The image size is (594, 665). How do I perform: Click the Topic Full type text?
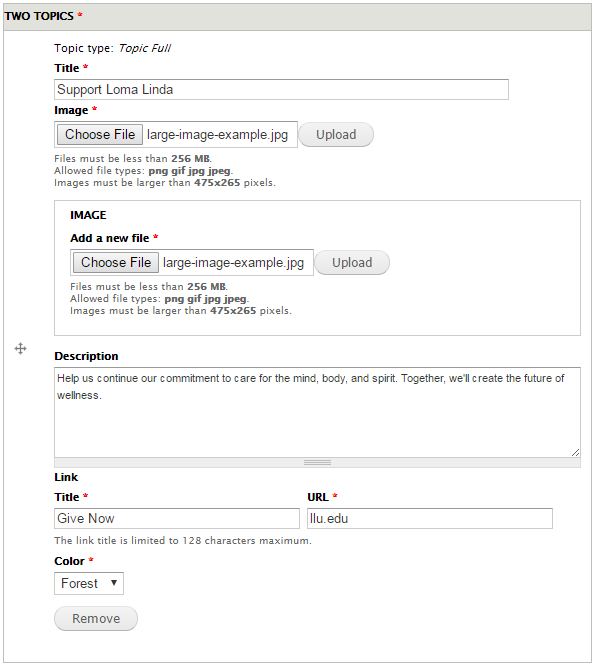pyautogui.click(x=145, y=48)
